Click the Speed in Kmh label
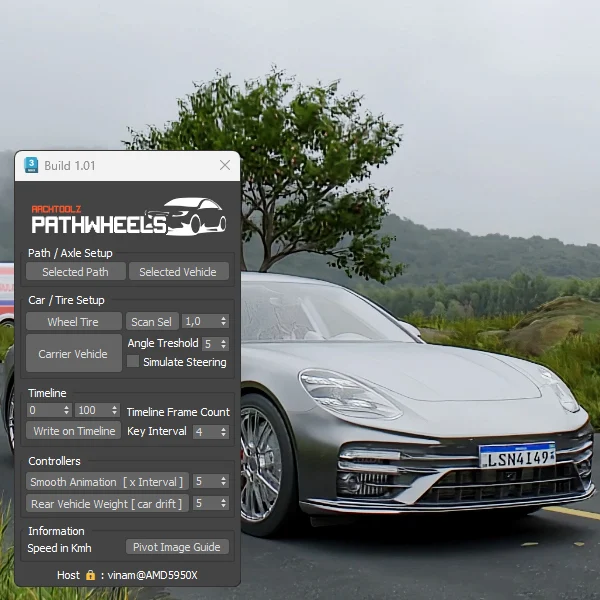This screenshot has height=600, width=600. [x=59, y=548]
